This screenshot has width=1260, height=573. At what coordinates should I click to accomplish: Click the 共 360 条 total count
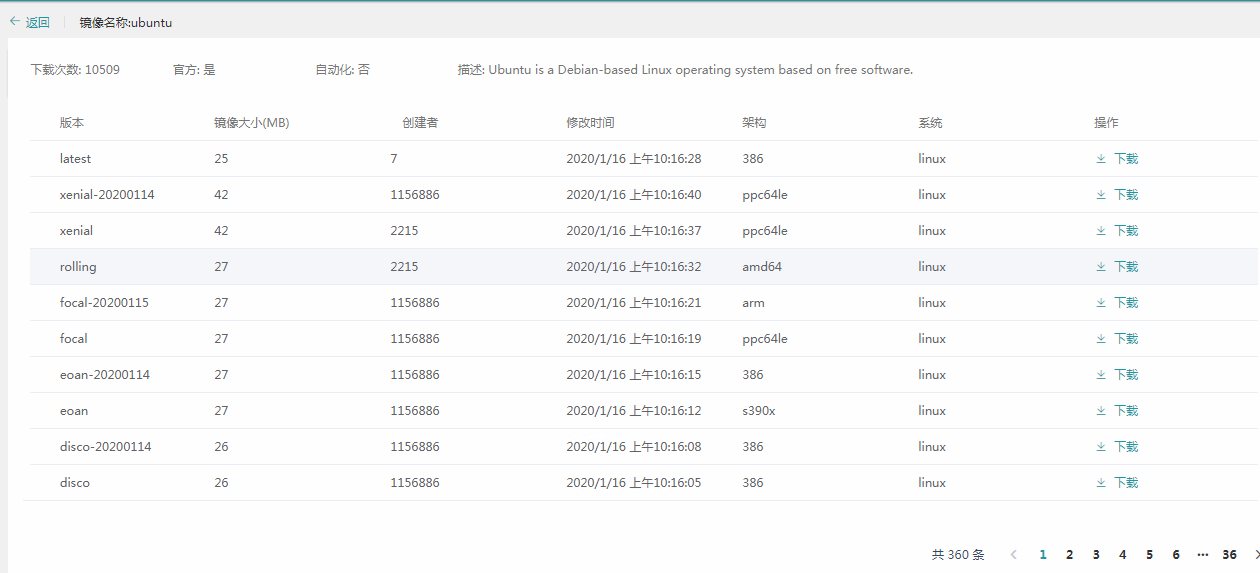[x=958, y=554]
